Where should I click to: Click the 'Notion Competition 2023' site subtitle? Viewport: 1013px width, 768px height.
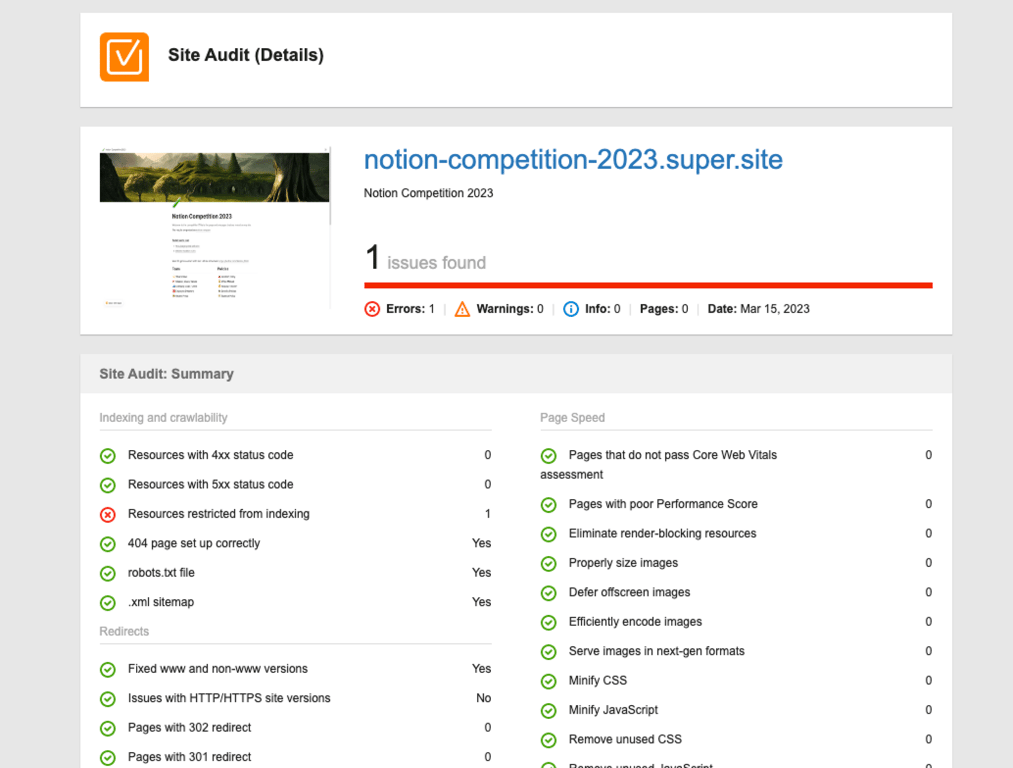pos(428,193)
